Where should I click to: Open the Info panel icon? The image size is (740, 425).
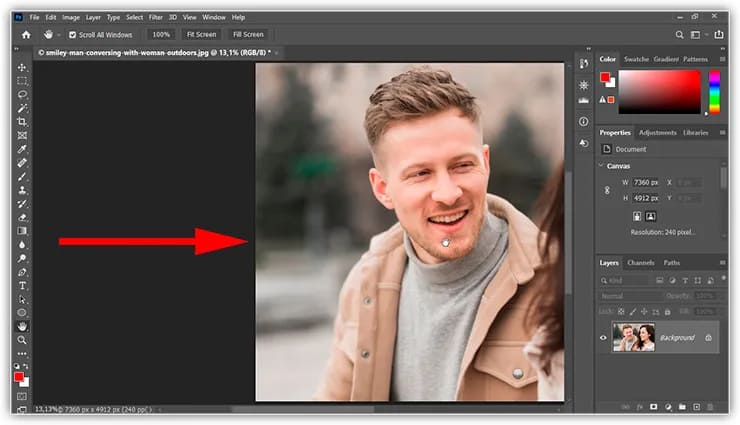tap(584, 122)
